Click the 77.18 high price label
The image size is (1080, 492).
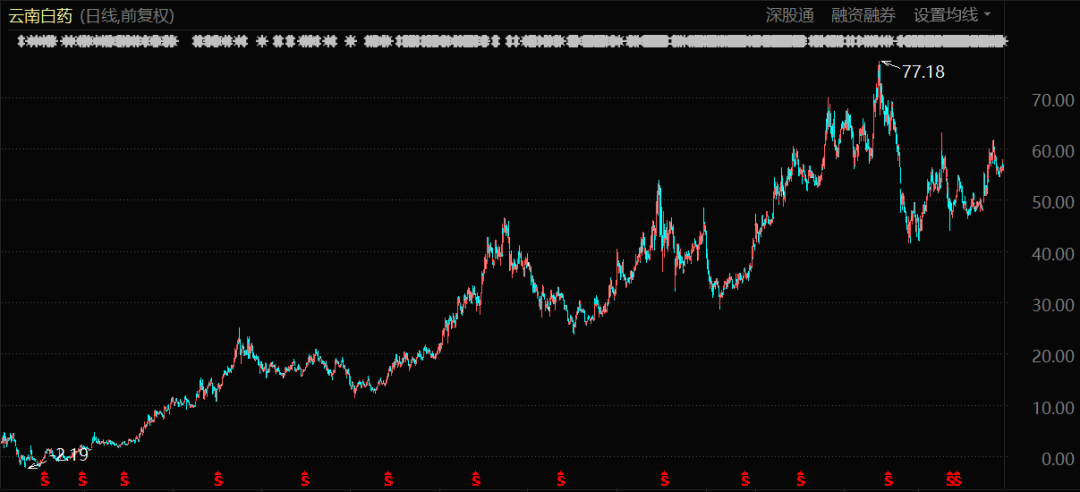pyautogui.click(x=923, y=72)
